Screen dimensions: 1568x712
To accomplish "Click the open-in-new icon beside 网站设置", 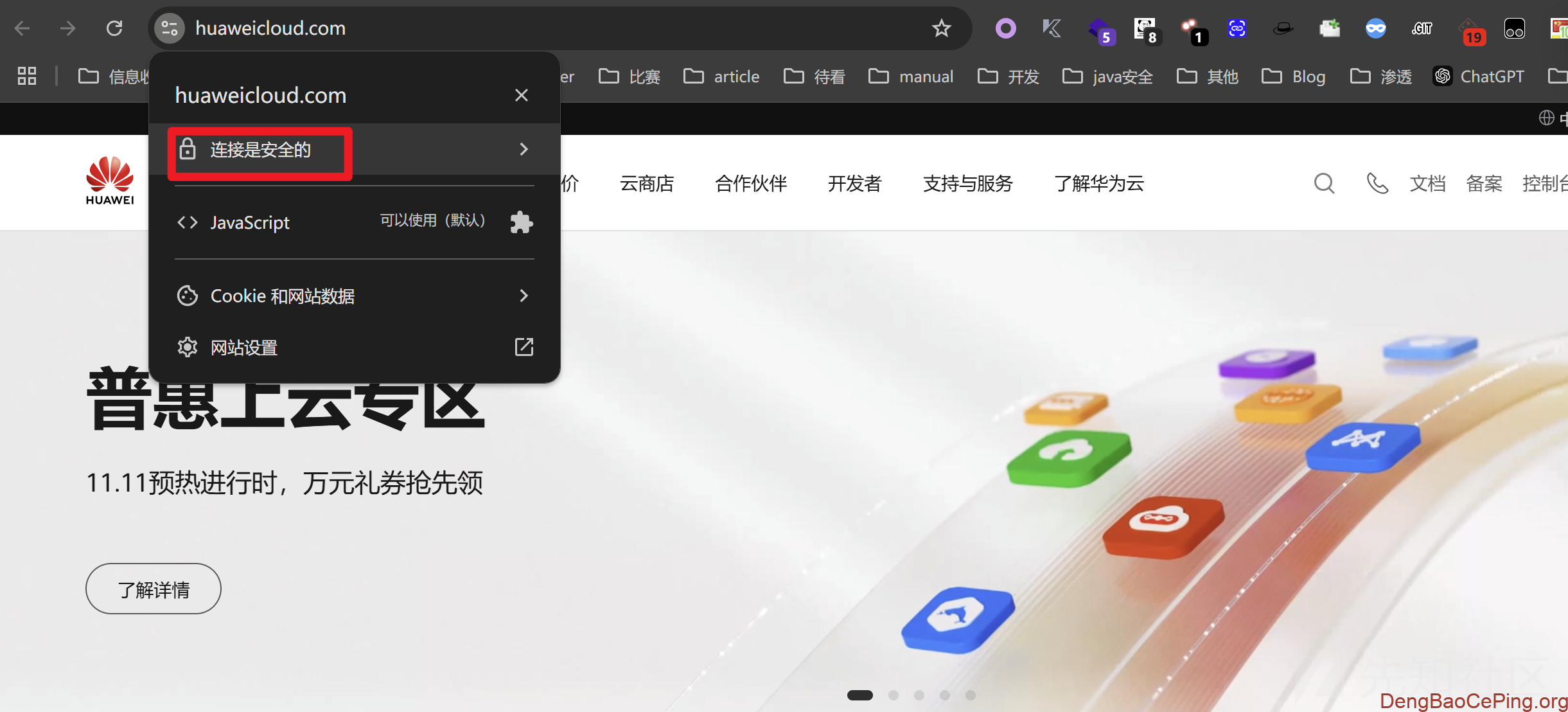I will [x=524, y=346].
